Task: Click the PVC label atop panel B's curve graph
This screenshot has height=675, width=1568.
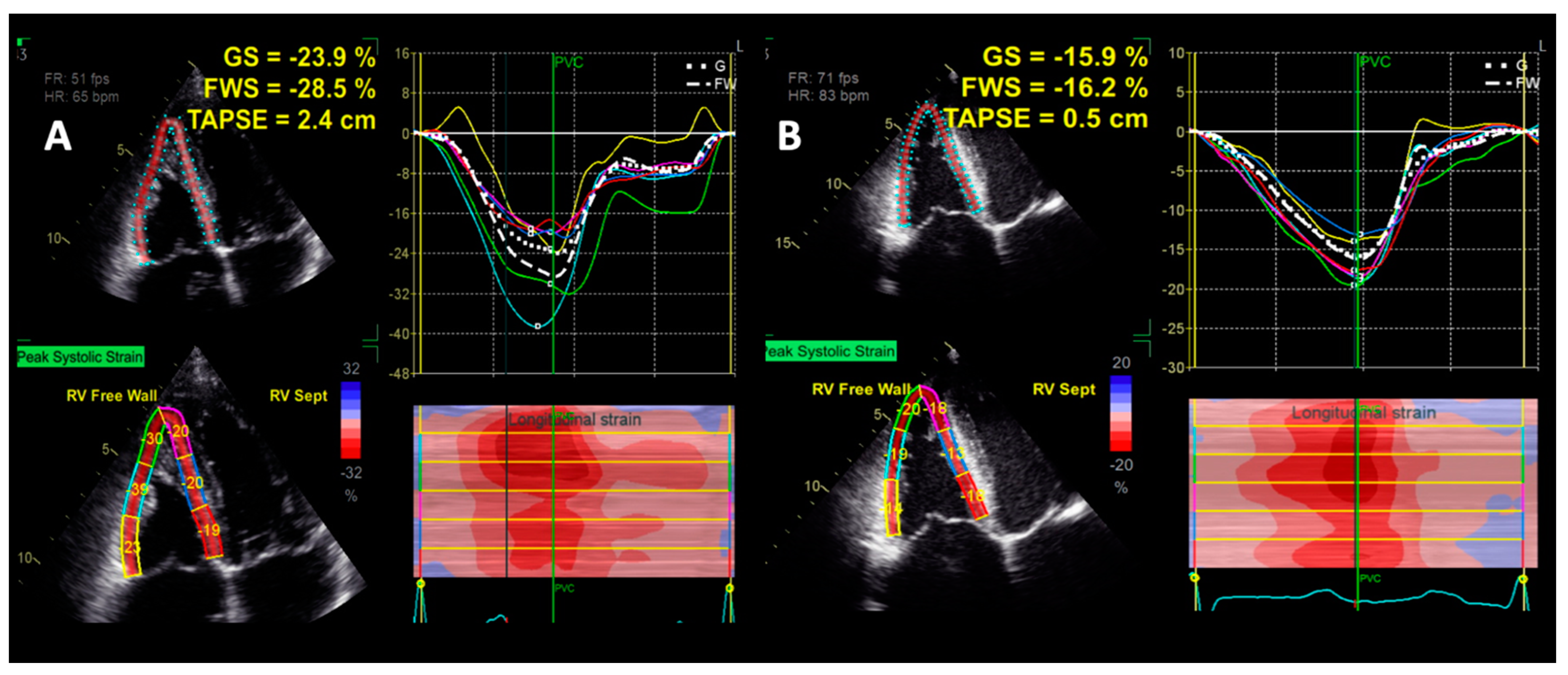Action: point(1375,62)
